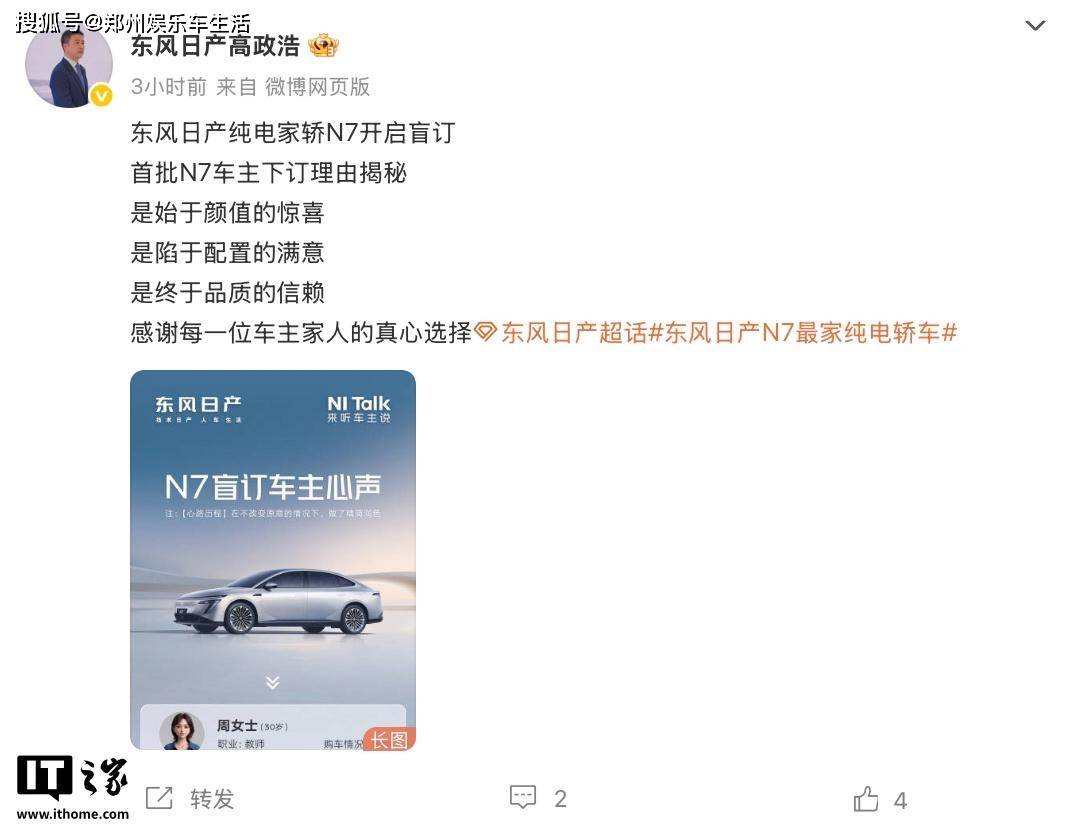
Task: Open hashtag 东风日产N7最家纯电轿车
Action: coord(803,332)
